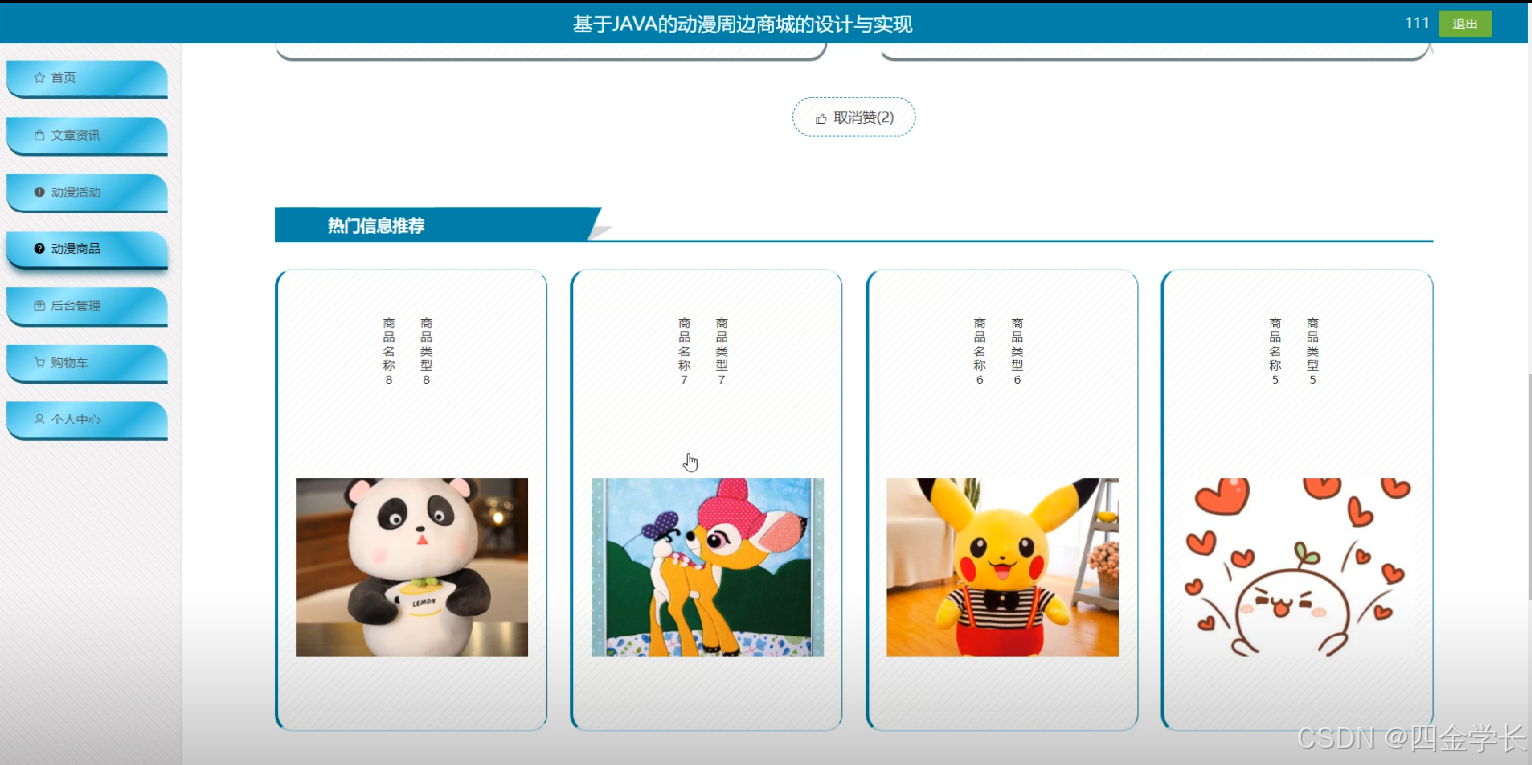Open the panda plush product image
The height and width of the screenshot is (765, 1532).
pos(412,567)
